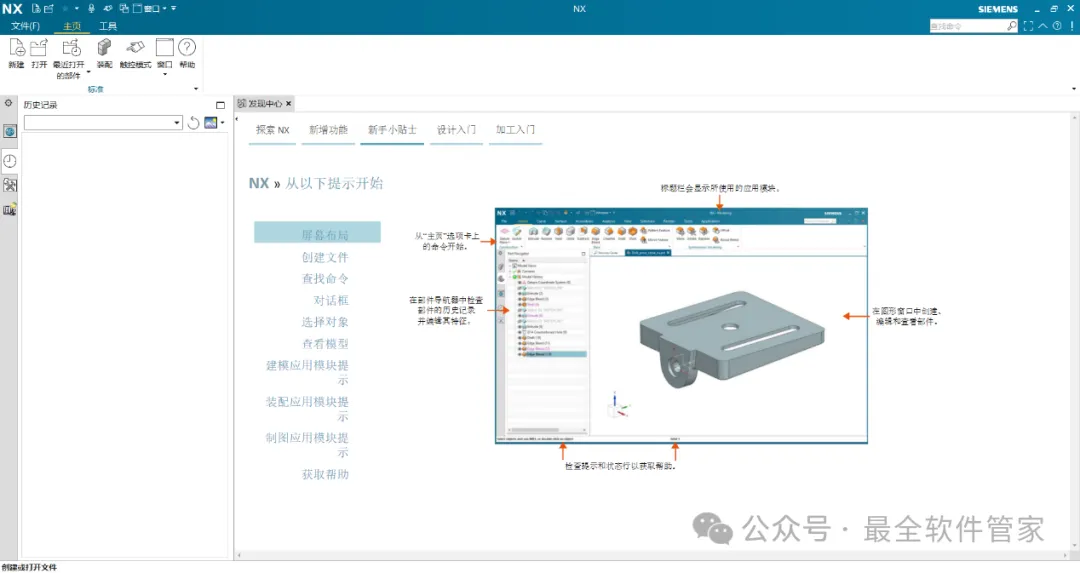This screenshot has height=573, width=1080.
Task: Open the resource bar settings gear icon
Action: [x=8, y=103]
